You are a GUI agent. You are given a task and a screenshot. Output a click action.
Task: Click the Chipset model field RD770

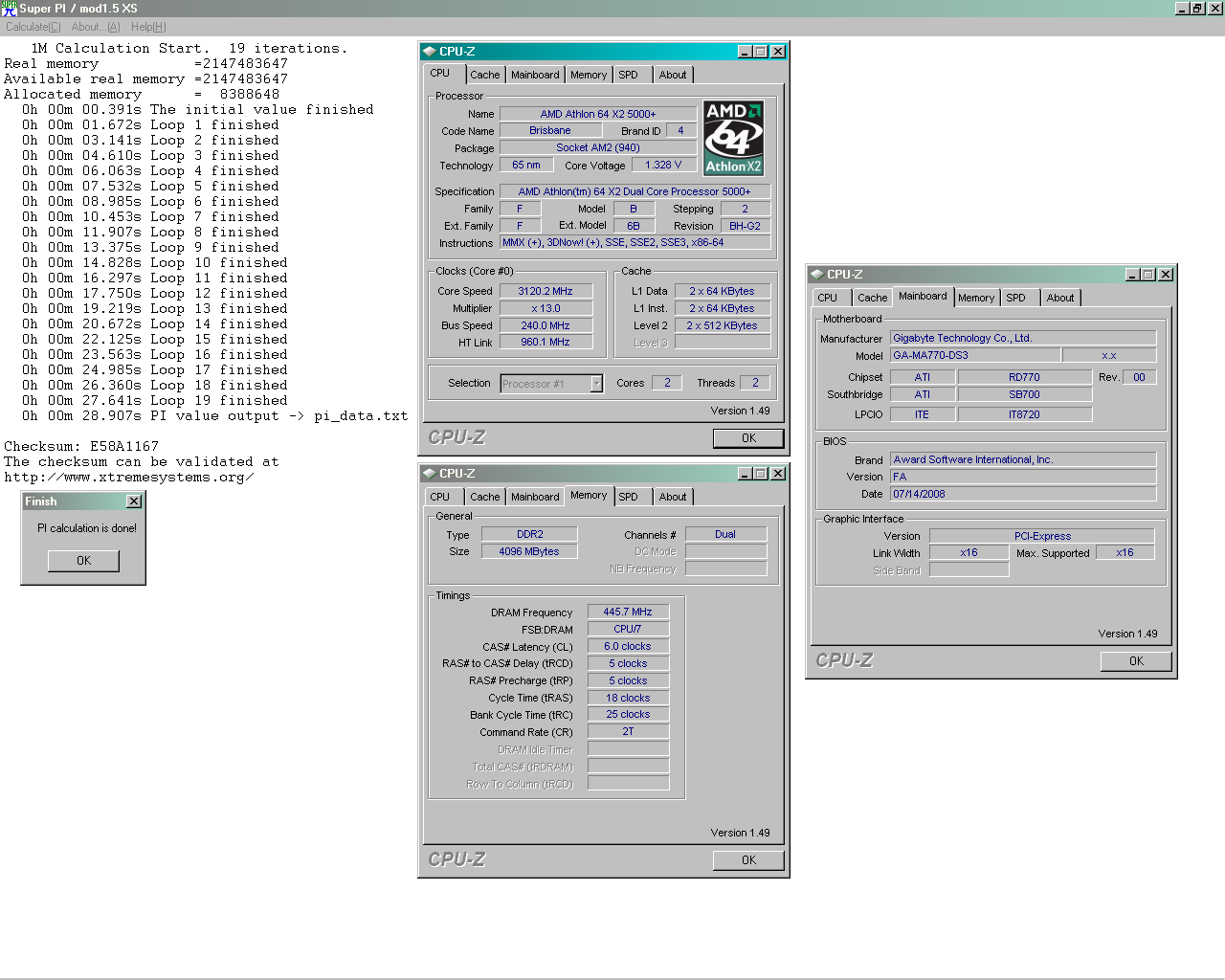pos(1024,378)
